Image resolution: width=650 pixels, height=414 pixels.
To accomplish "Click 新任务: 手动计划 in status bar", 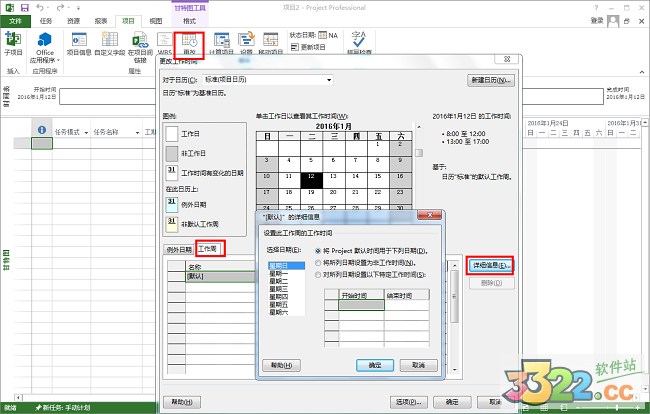I will click(x=63, y=408).
